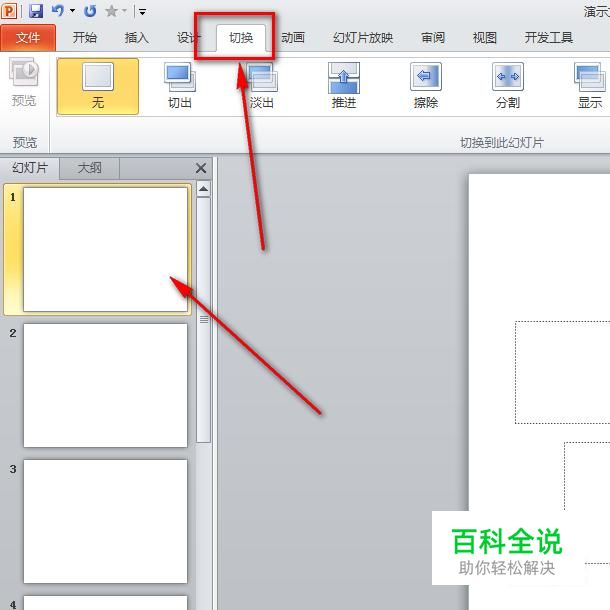Viewport: 610px width, 610px height.
Task: Open the 视图 ribbon tab
Action: [484, 38]
